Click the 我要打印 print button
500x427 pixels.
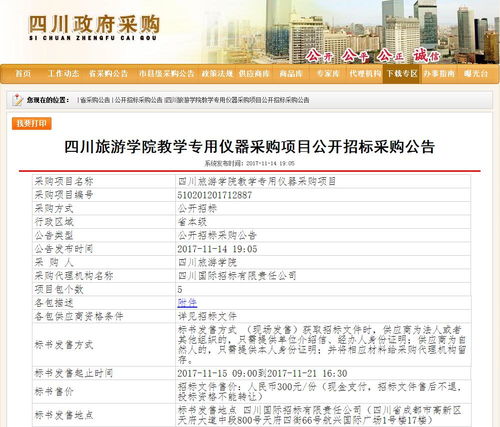(32, 123)
